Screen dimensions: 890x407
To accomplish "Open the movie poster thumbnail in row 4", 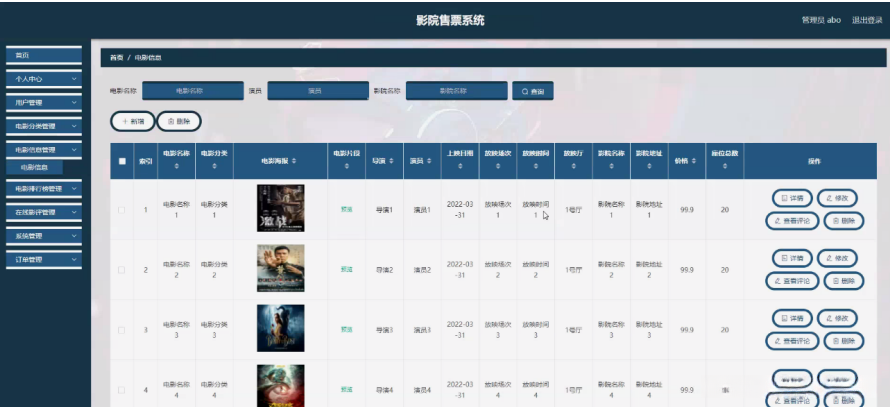I will point(280,386).
